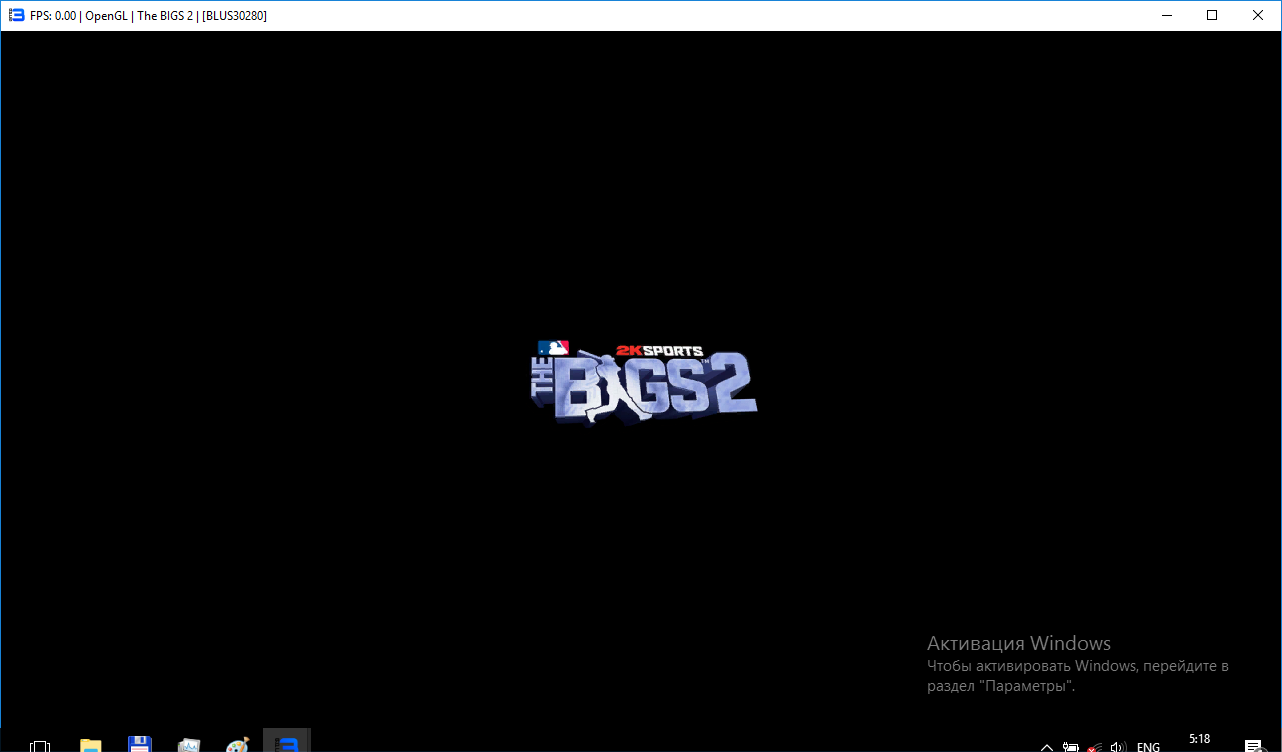The width and height of the screenshot is (1282, 752).
Task: Click the blue floppy disk taskbar icon
Action: click(140, 745)
